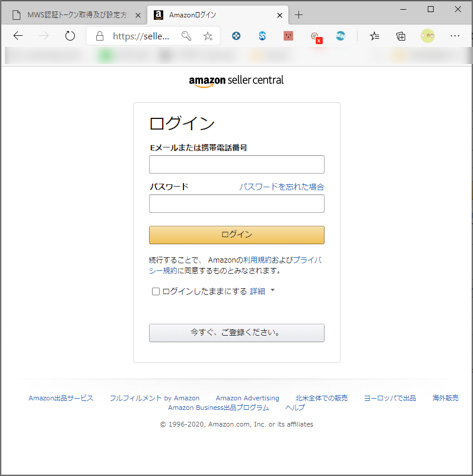This screenshot has width=473, height=476.
Task: Close the browser window
Action: [458, 9]
